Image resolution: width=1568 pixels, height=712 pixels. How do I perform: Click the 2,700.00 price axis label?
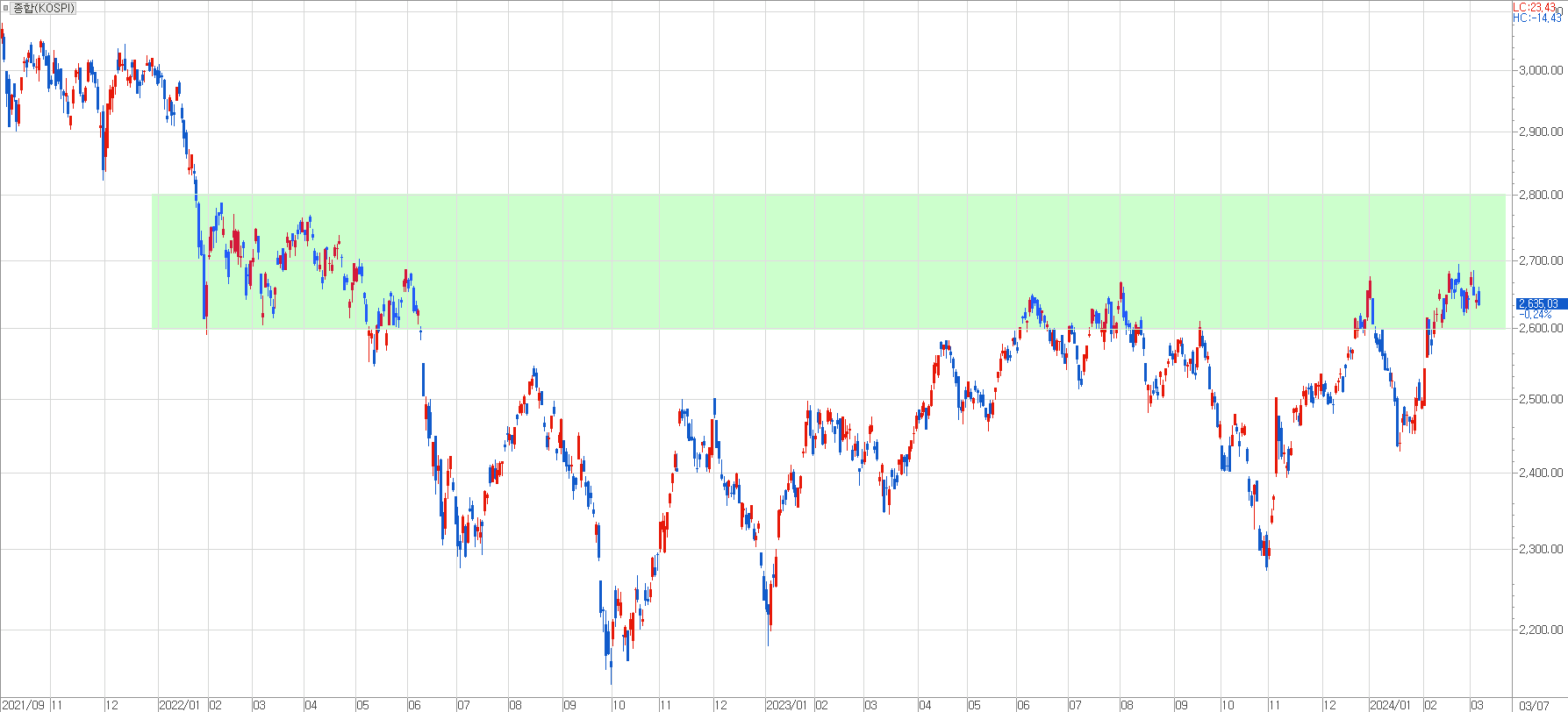(x=1540, y=260)
